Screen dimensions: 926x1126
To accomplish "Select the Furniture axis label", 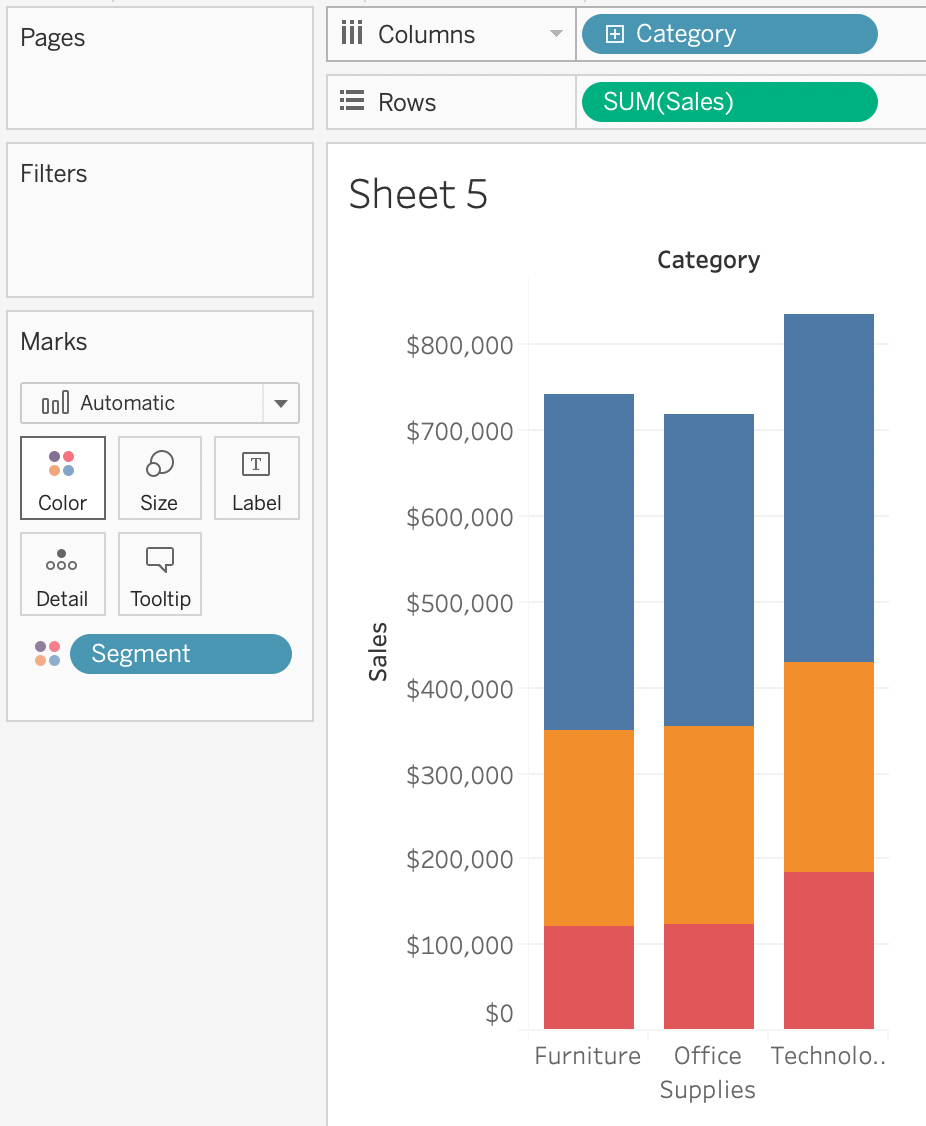I will pyautogui.click(x=587, y=1056).
